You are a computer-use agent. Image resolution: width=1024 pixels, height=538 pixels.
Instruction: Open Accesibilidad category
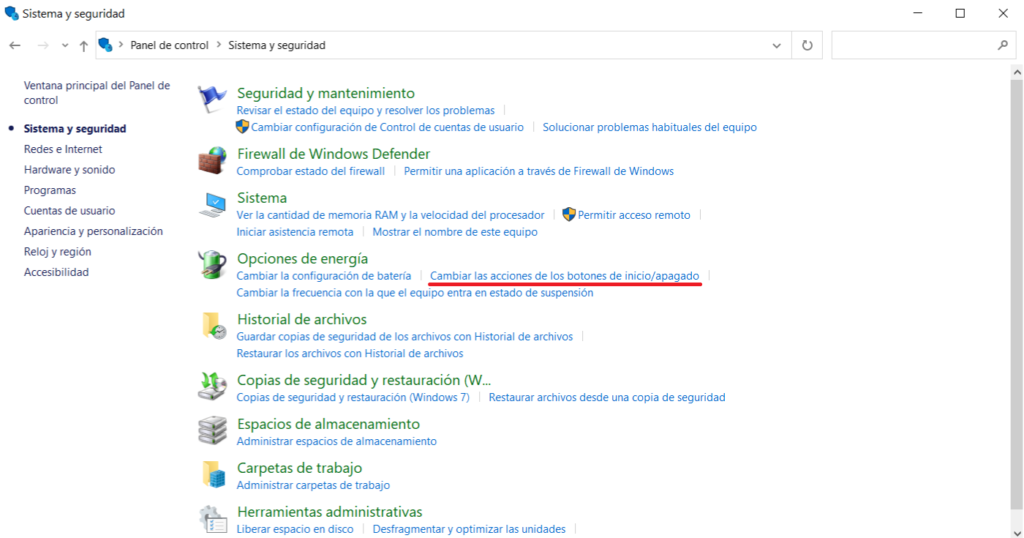pyautogui.click(x=56, y=272)
